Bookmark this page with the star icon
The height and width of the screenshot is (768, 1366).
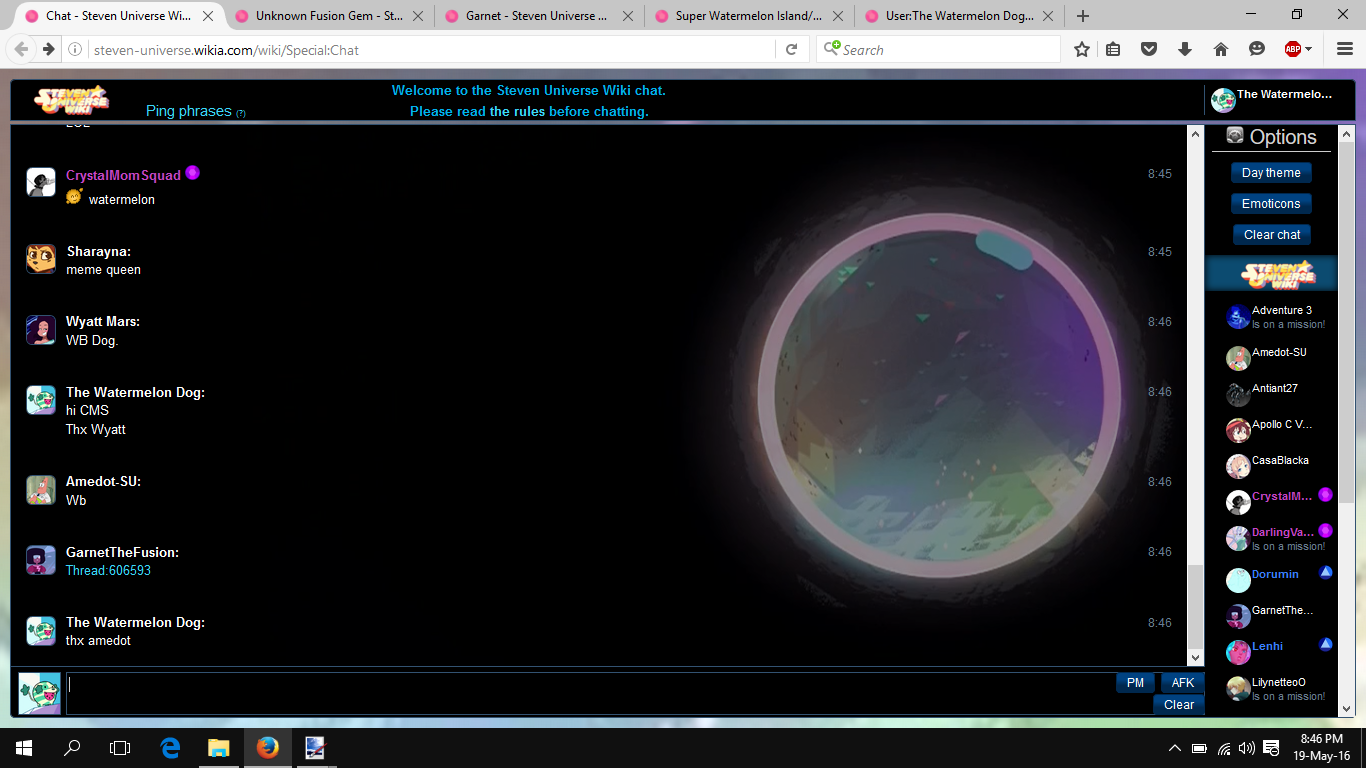tap(1082, 49)
